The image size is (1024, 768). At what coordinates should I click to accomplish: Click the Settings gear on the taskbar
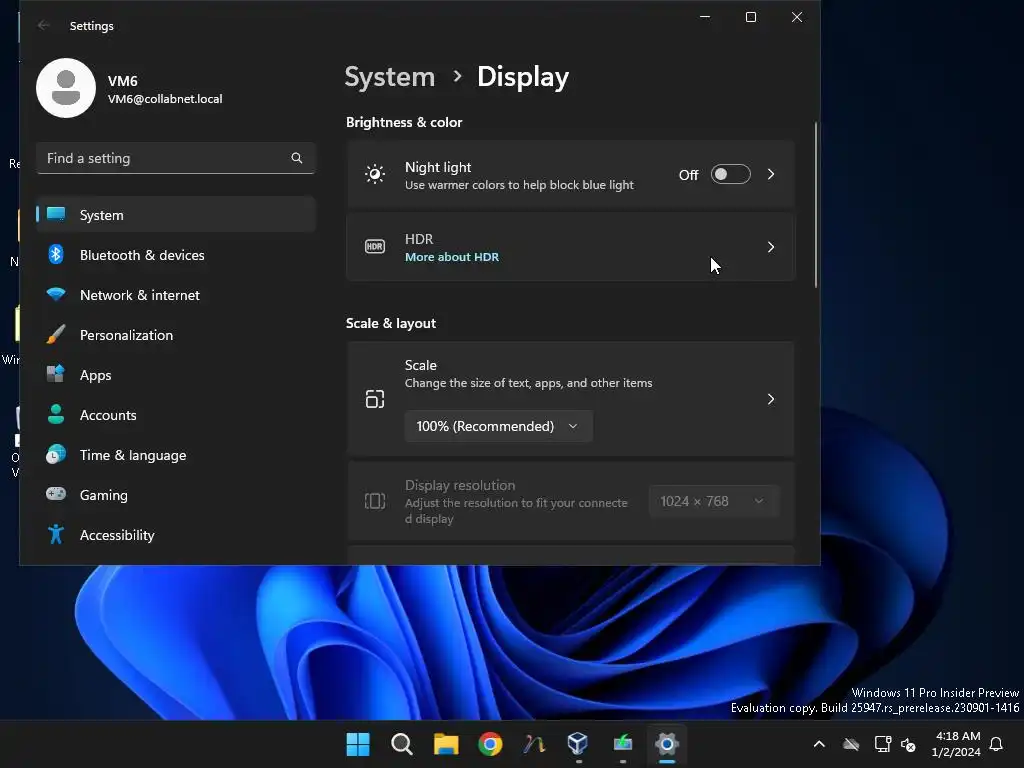coord(667,744)
